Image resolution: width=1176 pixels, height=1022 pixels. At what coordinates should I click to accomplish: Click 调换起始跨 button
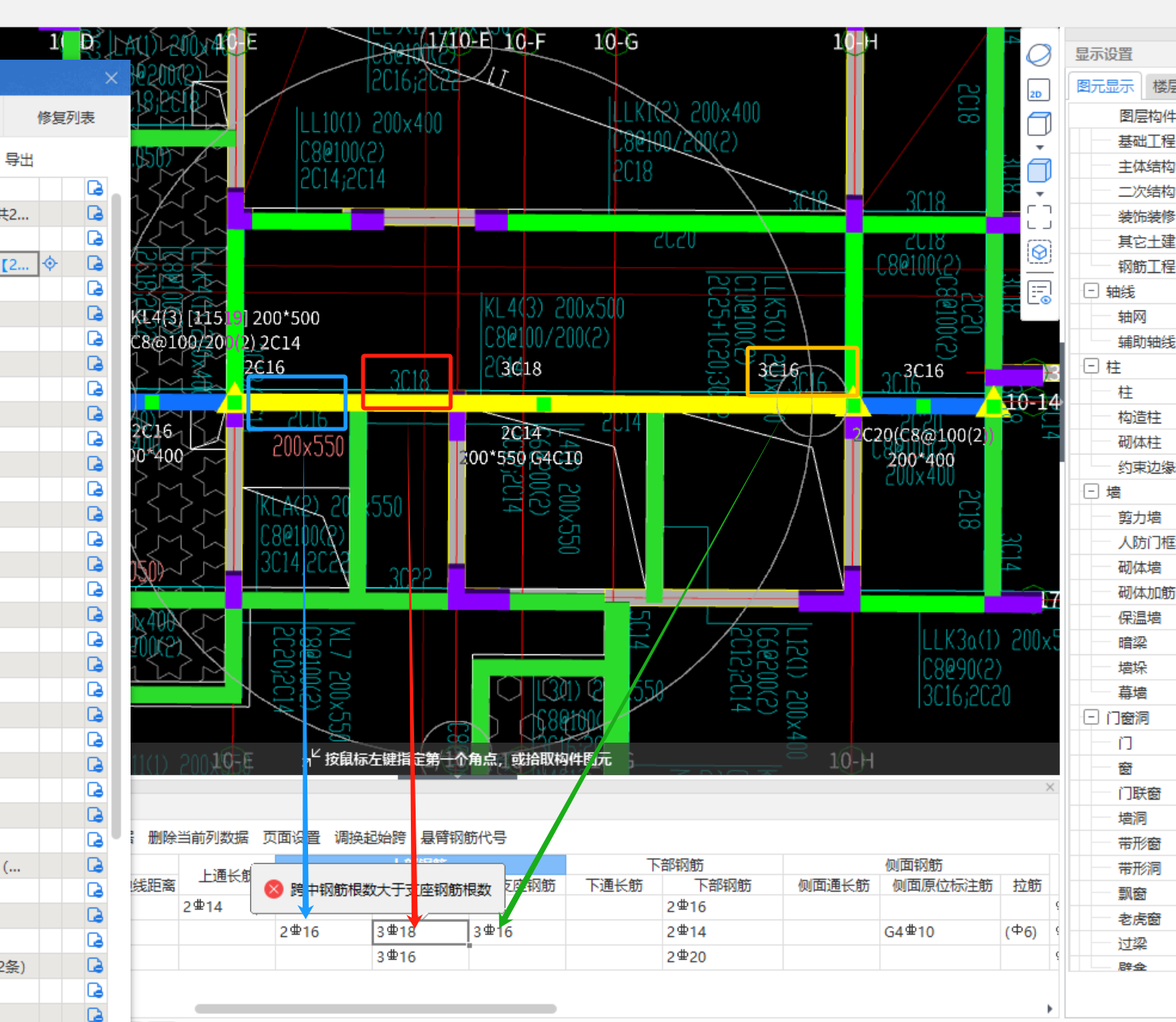(370, 837)
